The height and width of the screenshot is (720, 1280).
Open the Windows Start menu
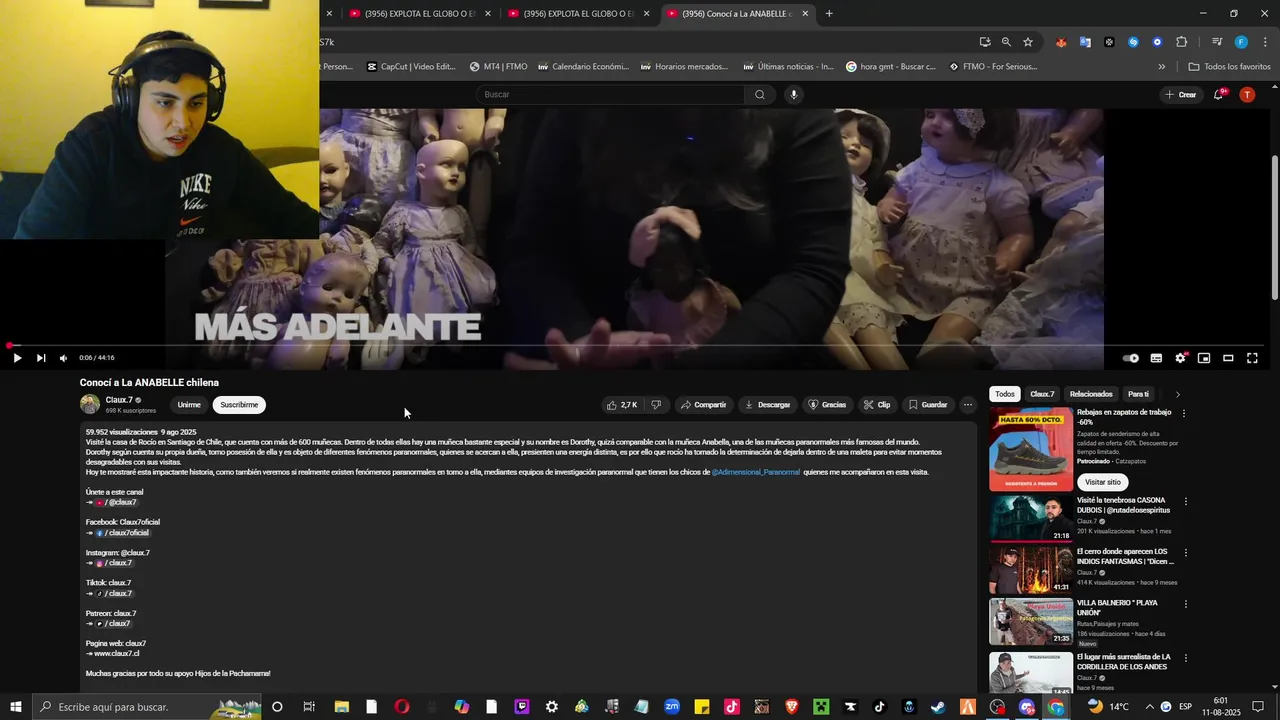pyautogui.click(x=16, y=707)
